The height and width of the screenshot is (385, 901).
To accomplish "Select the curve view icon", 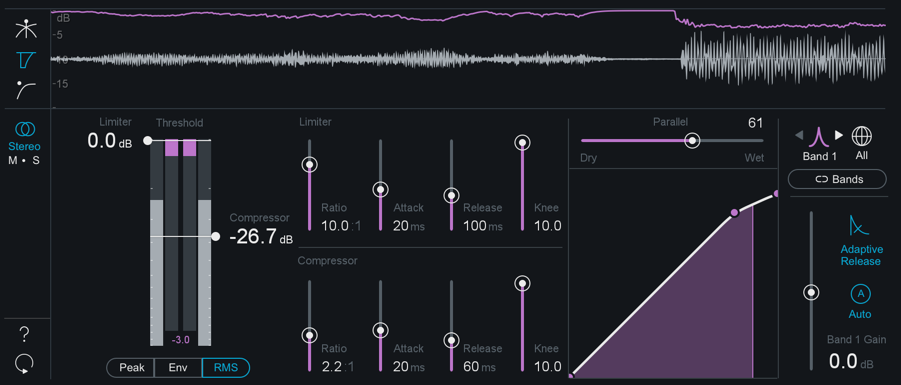I will click(x=26, y=90).
